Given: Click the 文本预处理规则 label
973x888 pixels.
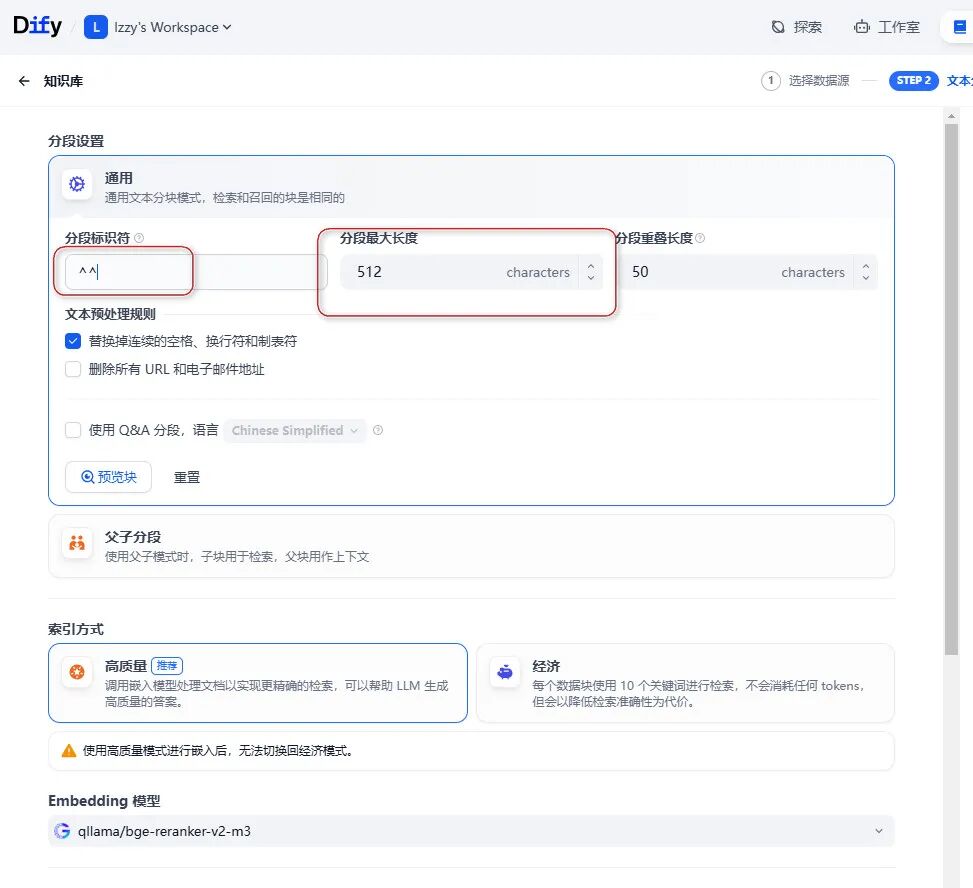Looking at the screenshot, I should click(x=110, y=314).
